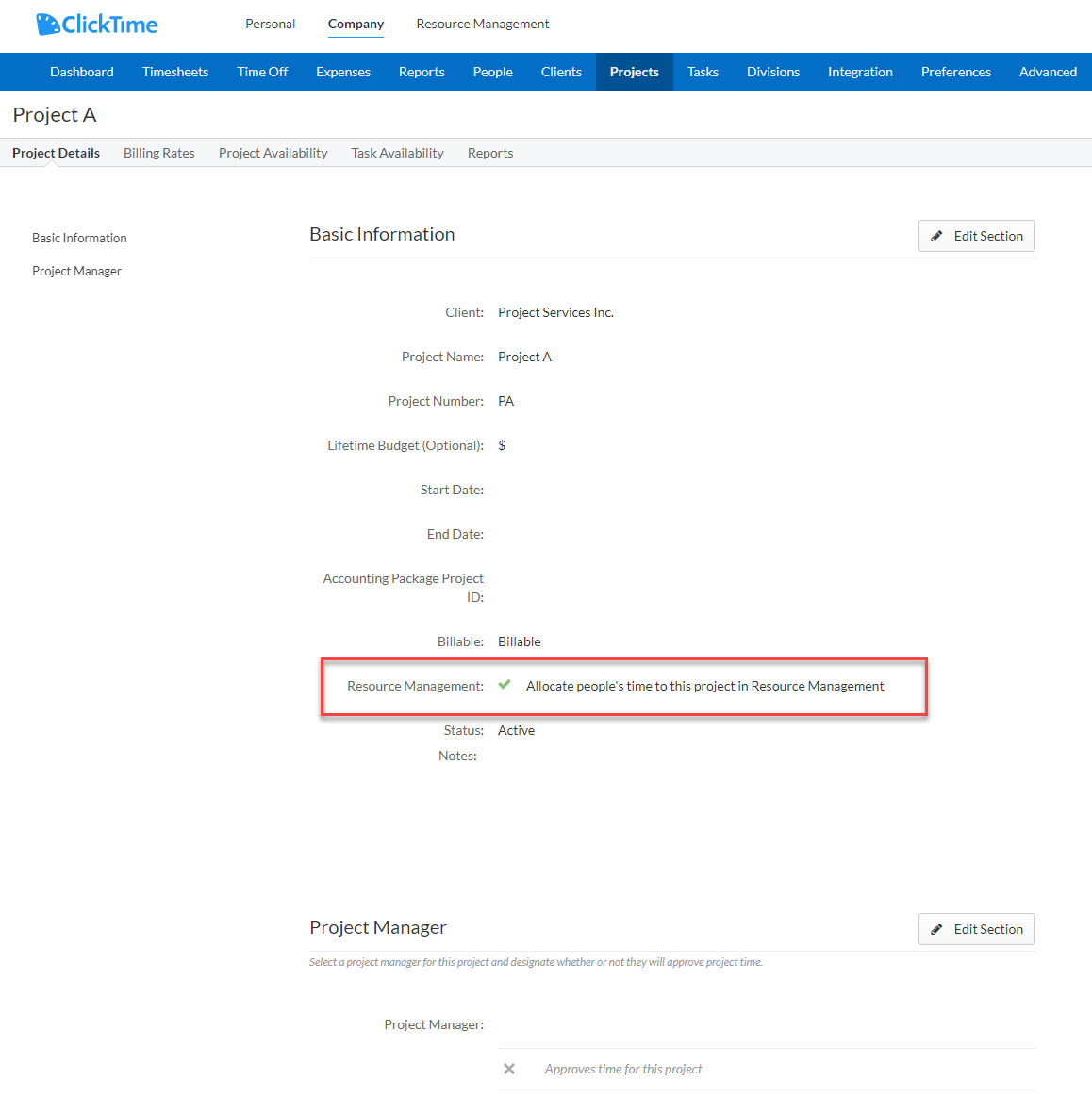Open the Task Availability tab
The image size is (1092, 1115).
click(397, 152)
